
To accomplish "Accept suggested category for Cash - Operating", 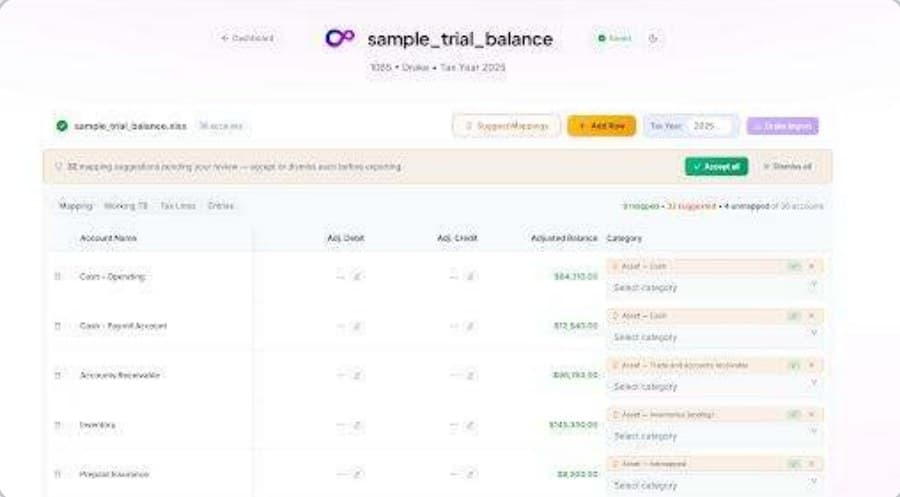I will 794,266.
